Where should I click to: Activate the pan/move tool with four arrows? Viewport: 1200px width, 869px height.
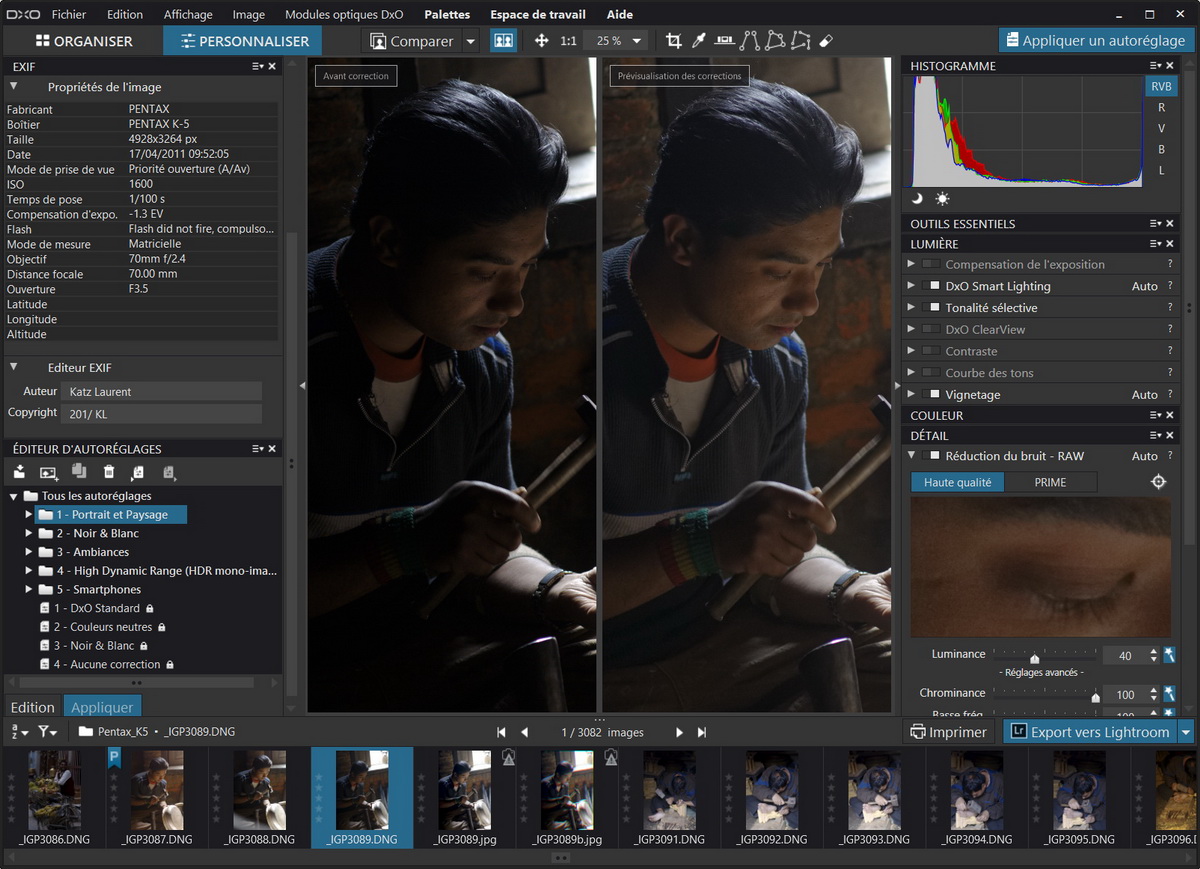pos(541,41)
